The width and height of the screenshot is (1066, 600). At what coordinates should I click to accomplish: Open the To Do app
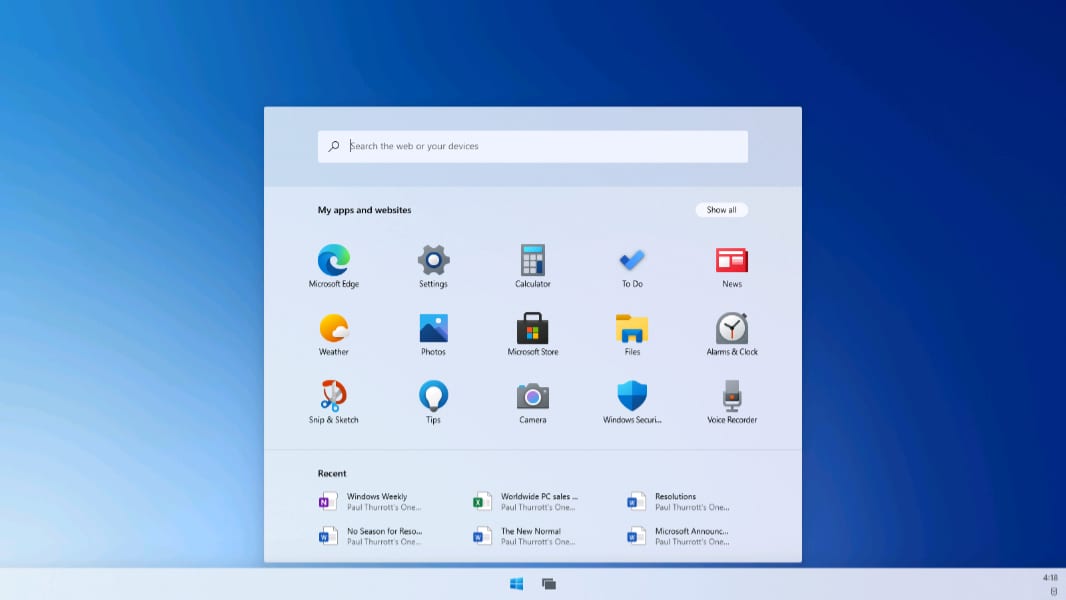[631, 261]
